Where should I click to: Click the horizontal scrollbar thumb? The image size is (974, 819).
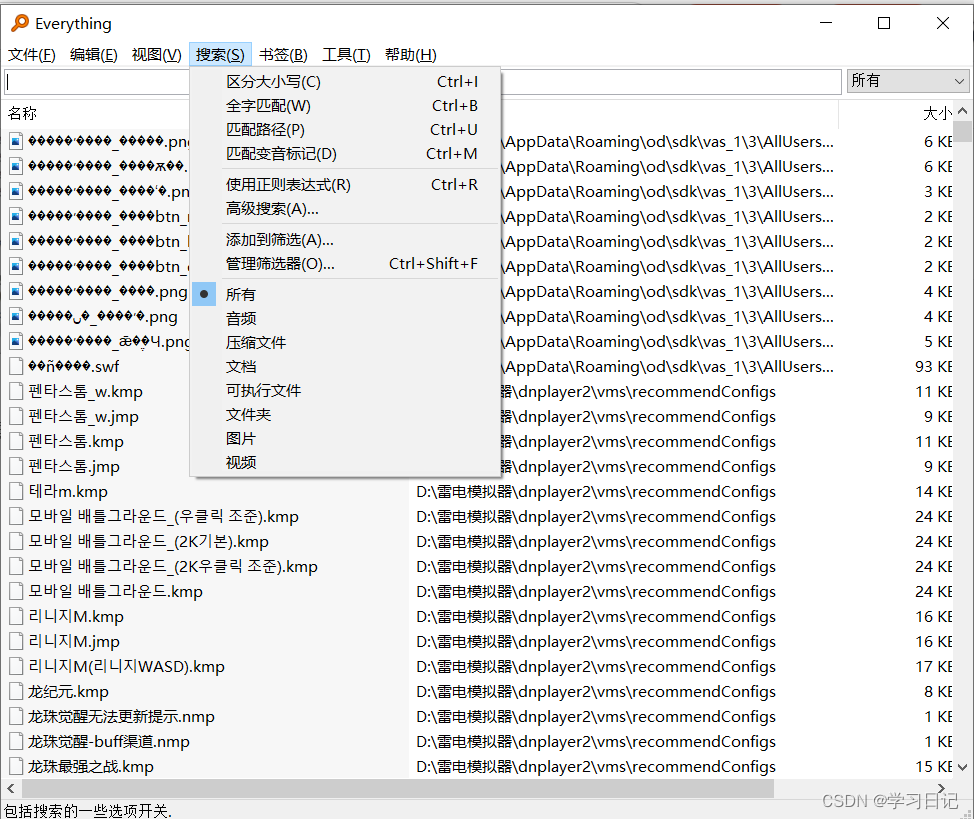point(398,789)
